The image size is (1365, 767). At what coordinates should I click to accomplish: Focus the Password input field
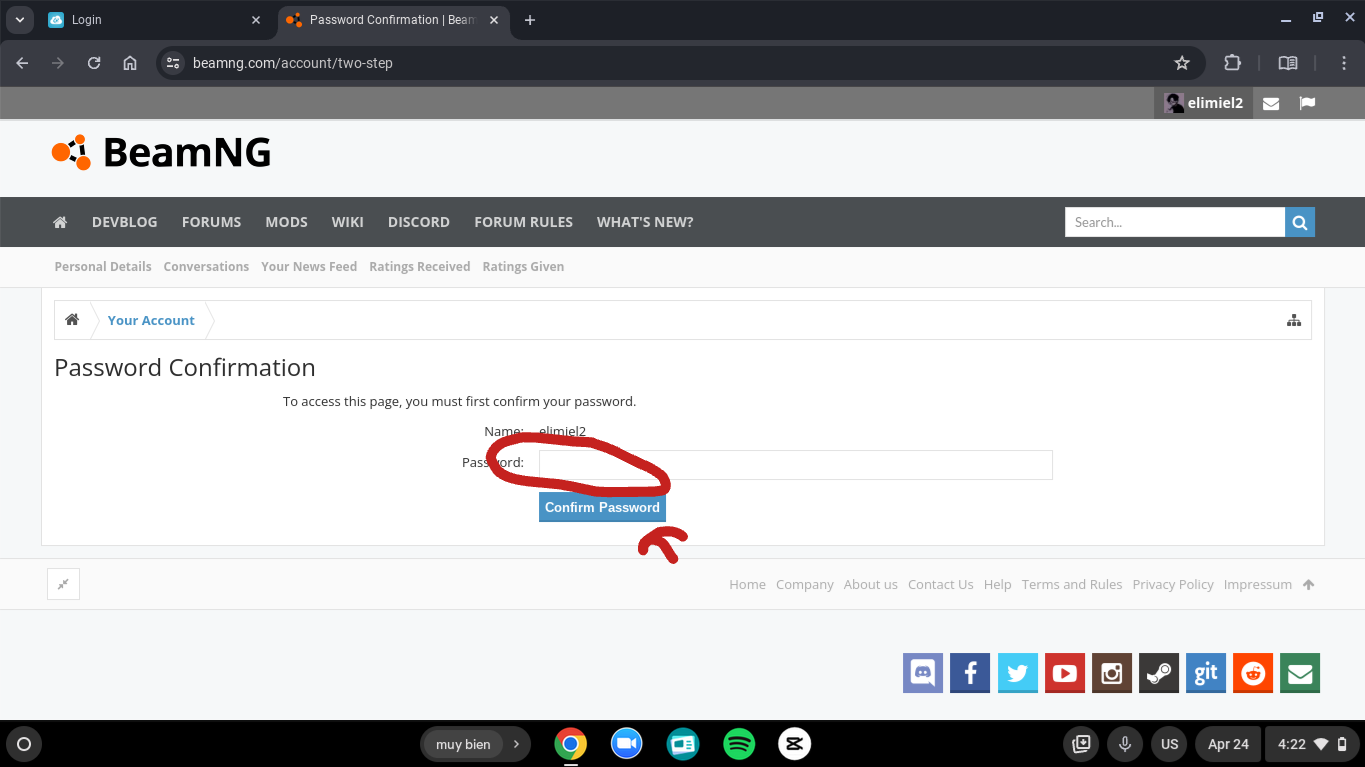pyautogui.click(x=796, y=465)
